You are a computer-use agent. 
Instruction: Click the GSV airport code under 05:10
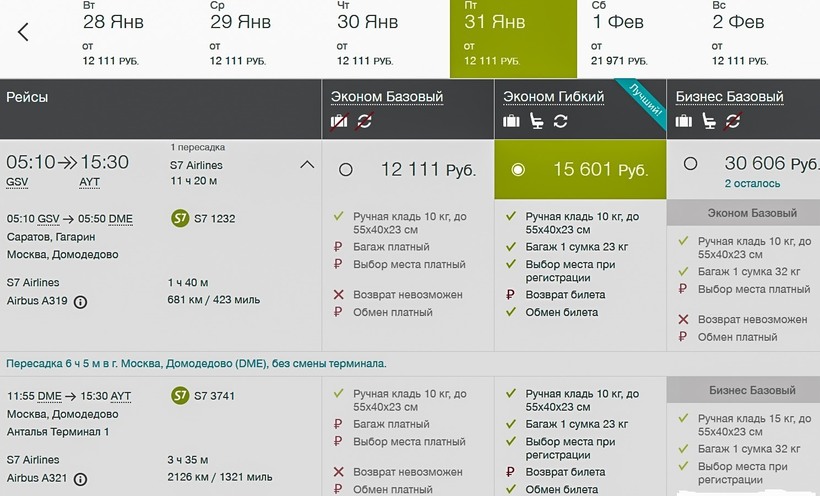[x=17, y=182]
